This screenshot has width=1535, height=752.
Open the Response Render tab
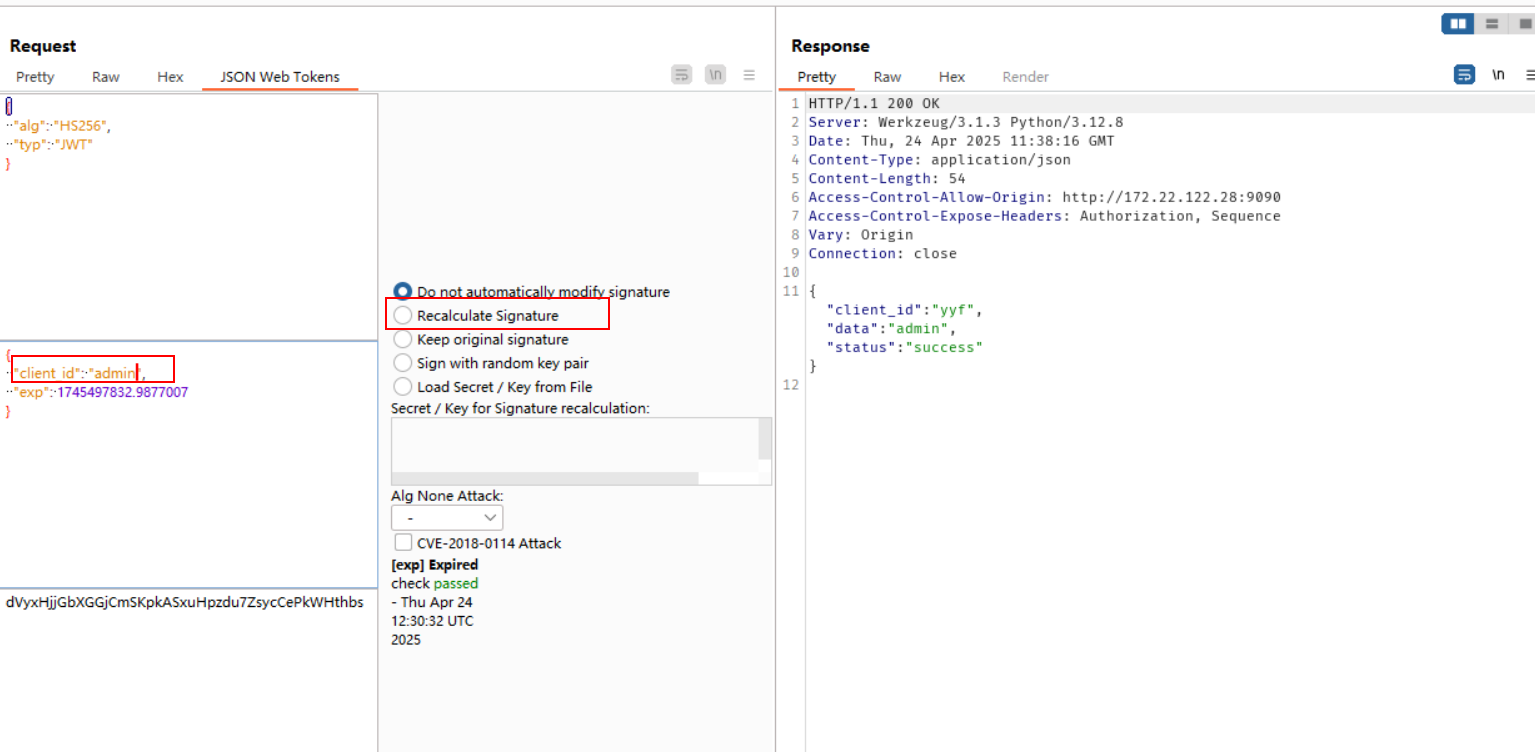pos(1026,77)
